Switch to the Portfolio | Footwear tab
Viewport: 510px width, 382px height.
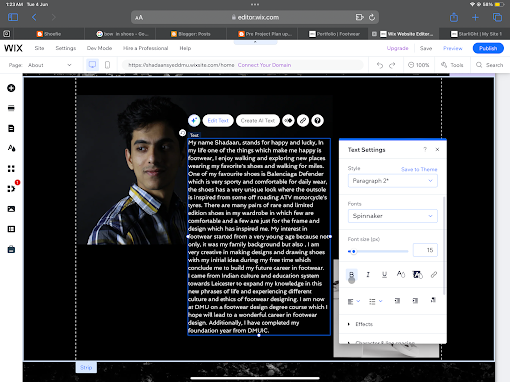[x=334, y=34]
